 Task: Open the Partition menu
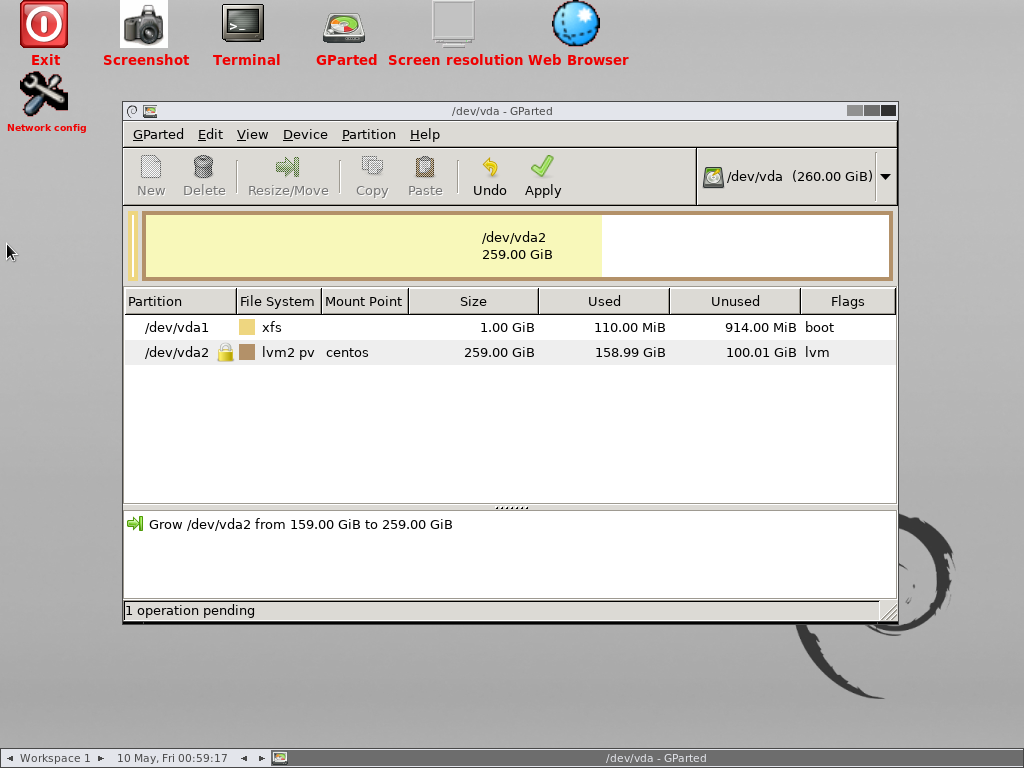click(x=368, y=134)
